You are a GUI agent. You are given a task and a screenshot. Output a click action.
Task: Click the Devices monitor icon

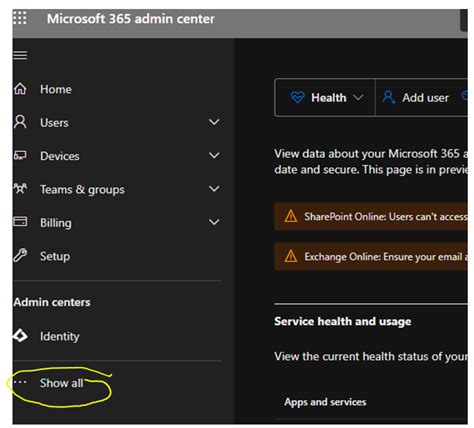[20, 155]
